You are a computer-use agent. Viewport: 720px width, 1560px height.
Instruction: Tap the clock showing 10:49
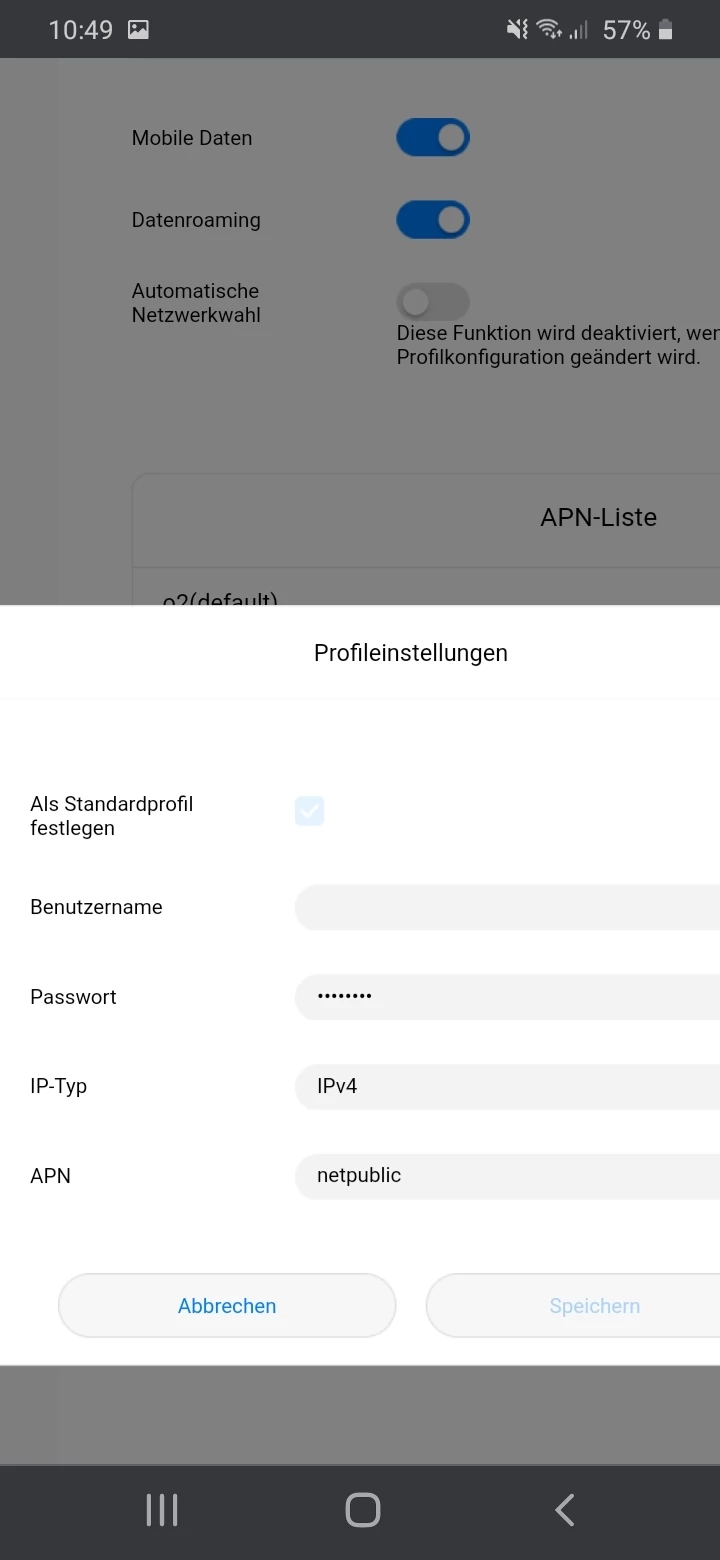[81, 30]
